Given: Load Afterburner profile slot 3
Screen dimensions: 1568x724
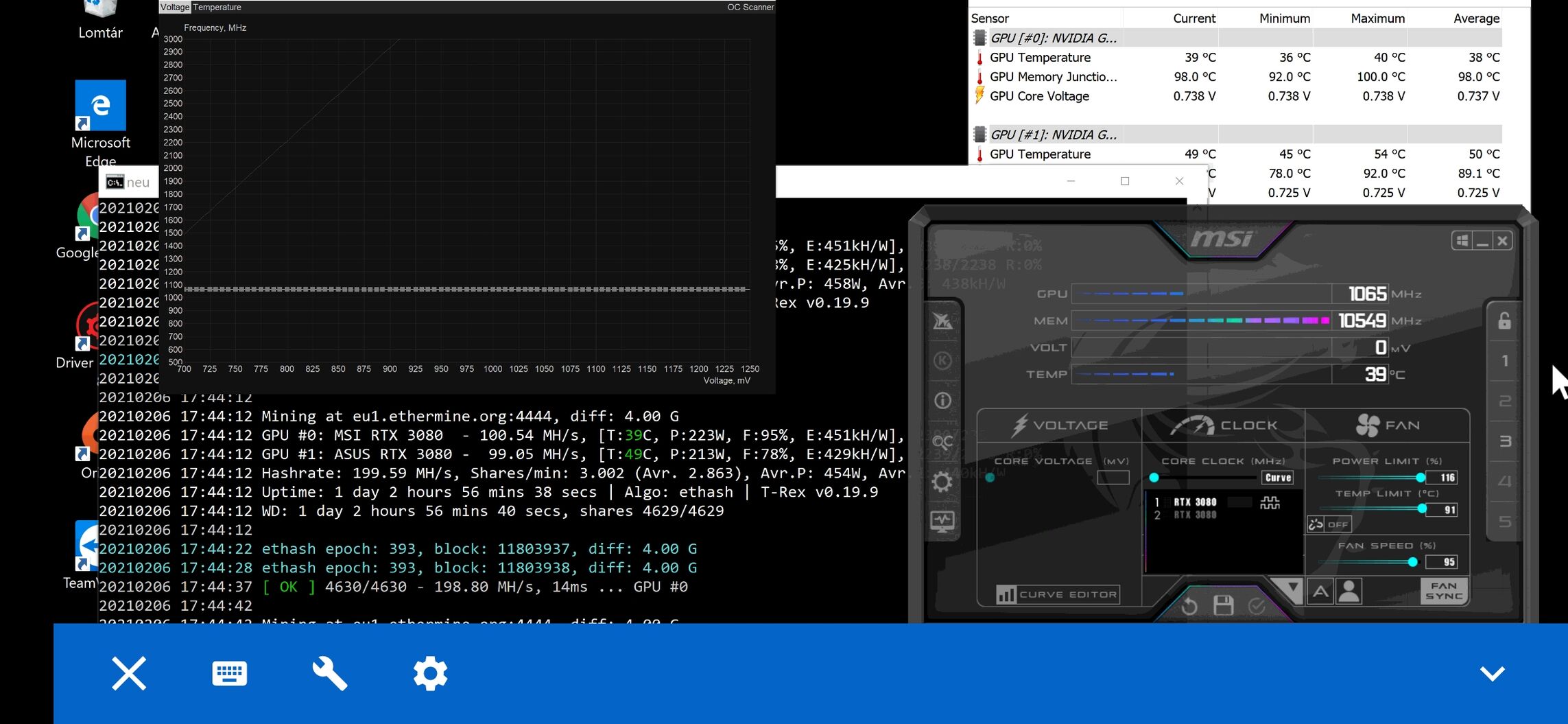Looking at the screenshot, I should tap(1505, 441).
